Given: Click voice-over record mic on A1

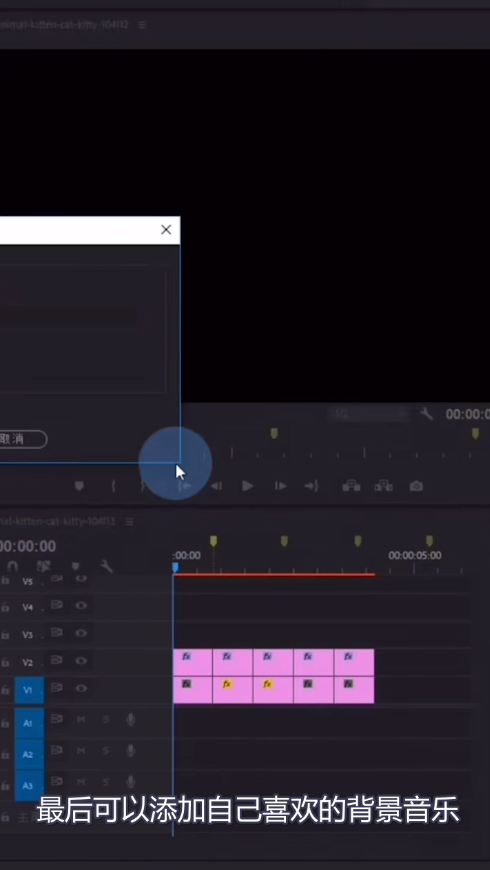Looking at the screenshot, I should 131,720.
